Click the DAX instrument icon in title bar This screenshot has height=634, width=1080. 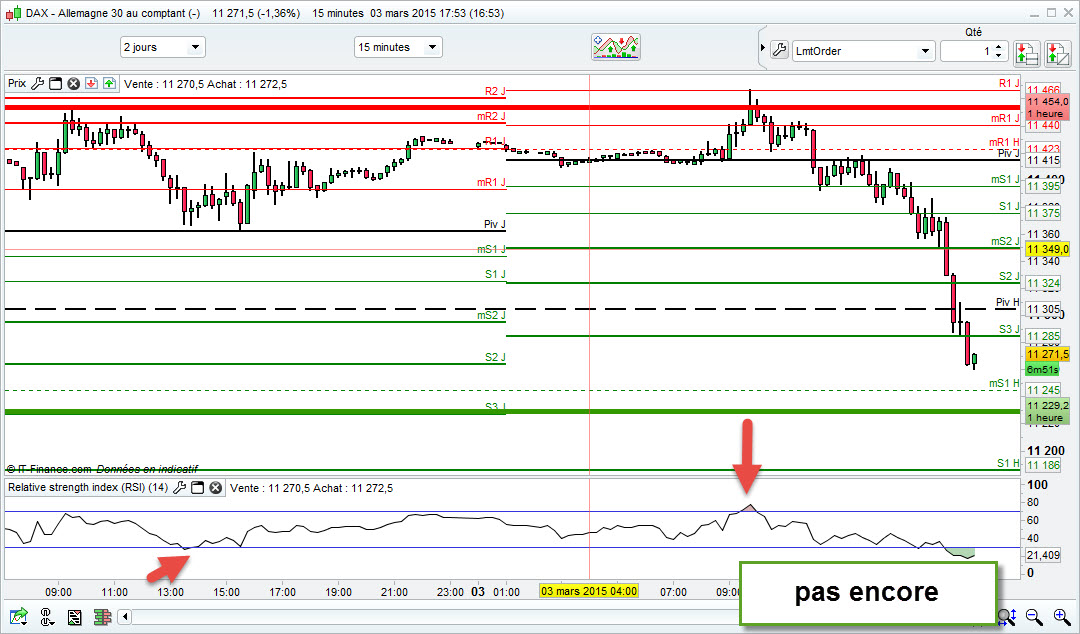click(14, 12)
